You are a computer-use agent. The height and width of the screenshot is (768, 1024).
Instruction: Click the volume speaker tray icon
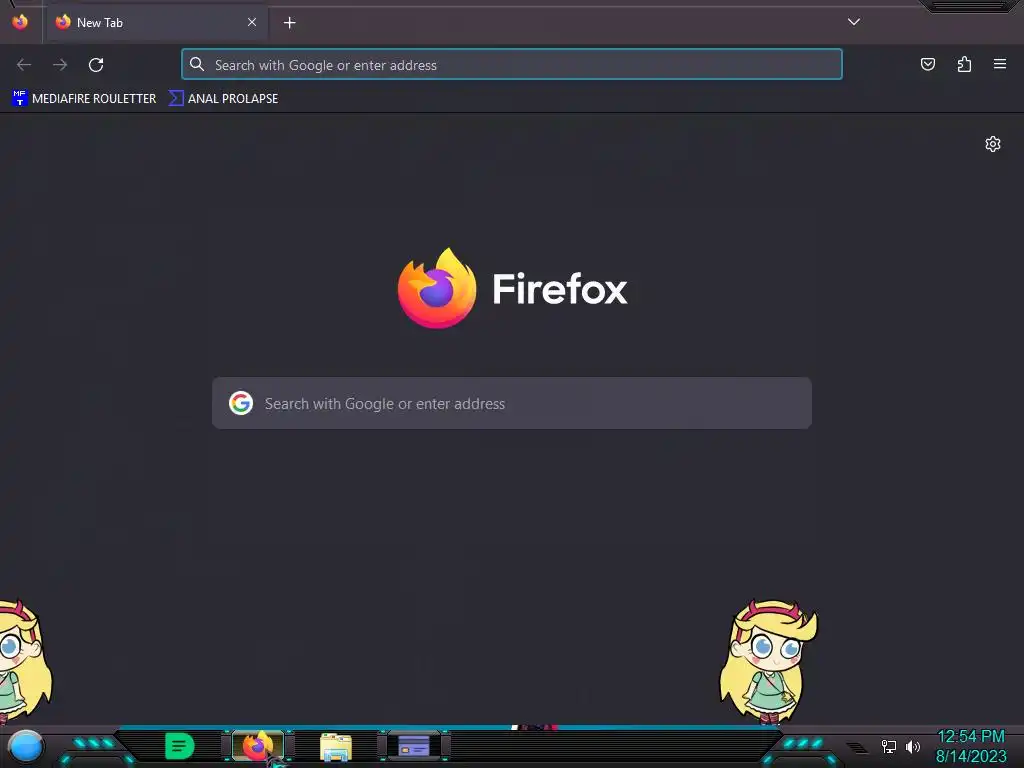(913, 746)
